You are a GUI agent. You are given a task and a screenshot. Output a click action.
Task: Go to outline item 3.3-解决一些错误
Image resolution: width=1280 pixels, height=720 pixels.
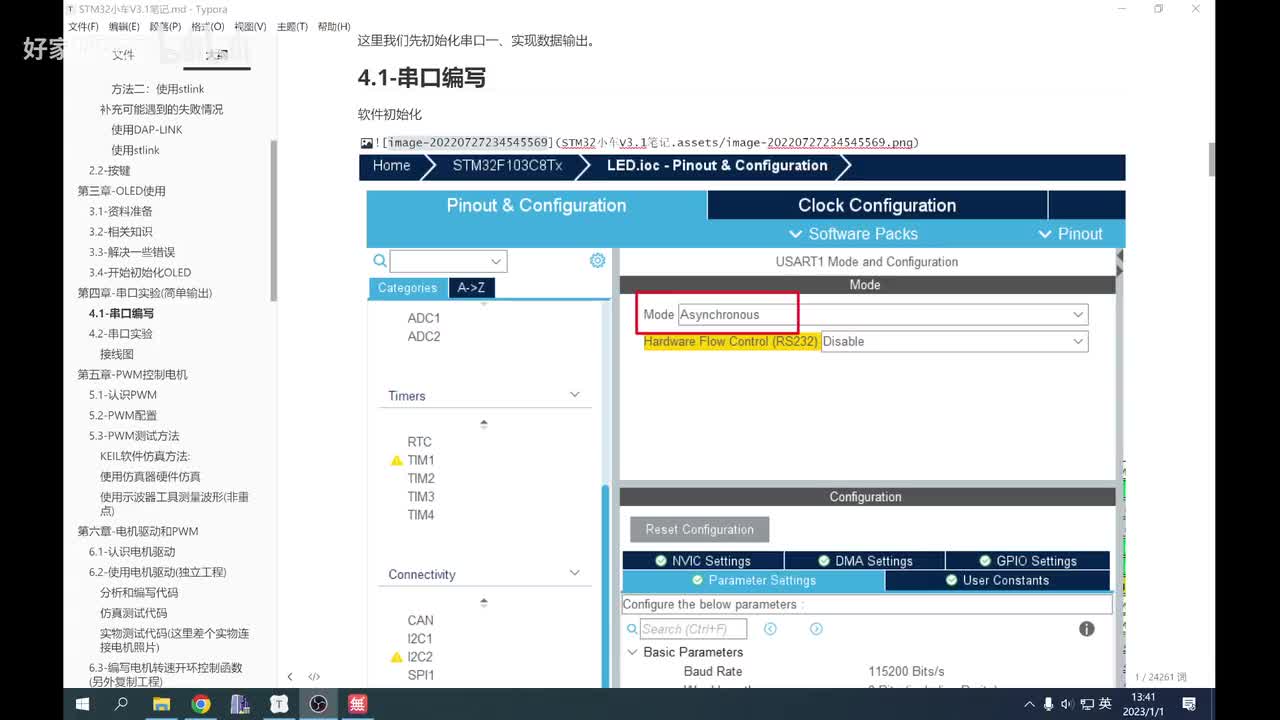131,252
